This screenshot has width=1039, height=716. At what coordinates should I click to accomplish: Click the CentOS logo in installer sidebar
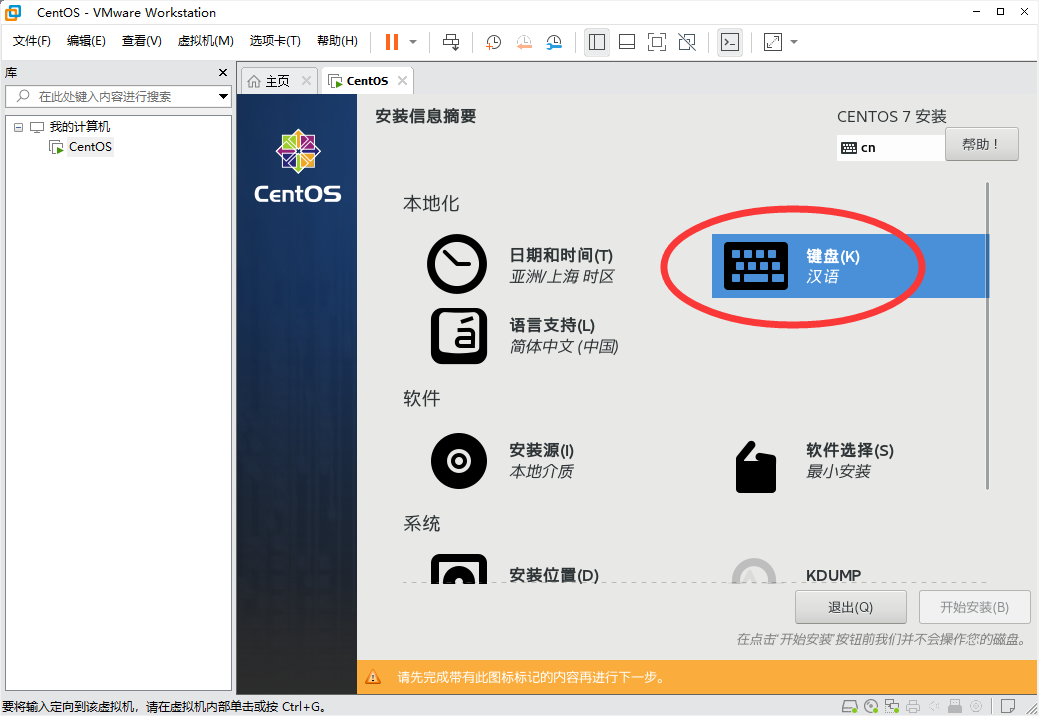(298, 166)
